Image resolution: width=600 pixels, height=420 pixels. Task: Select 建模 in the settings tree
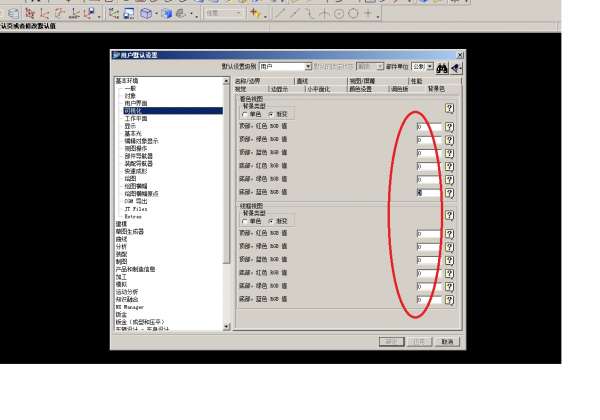pos(121,223)
